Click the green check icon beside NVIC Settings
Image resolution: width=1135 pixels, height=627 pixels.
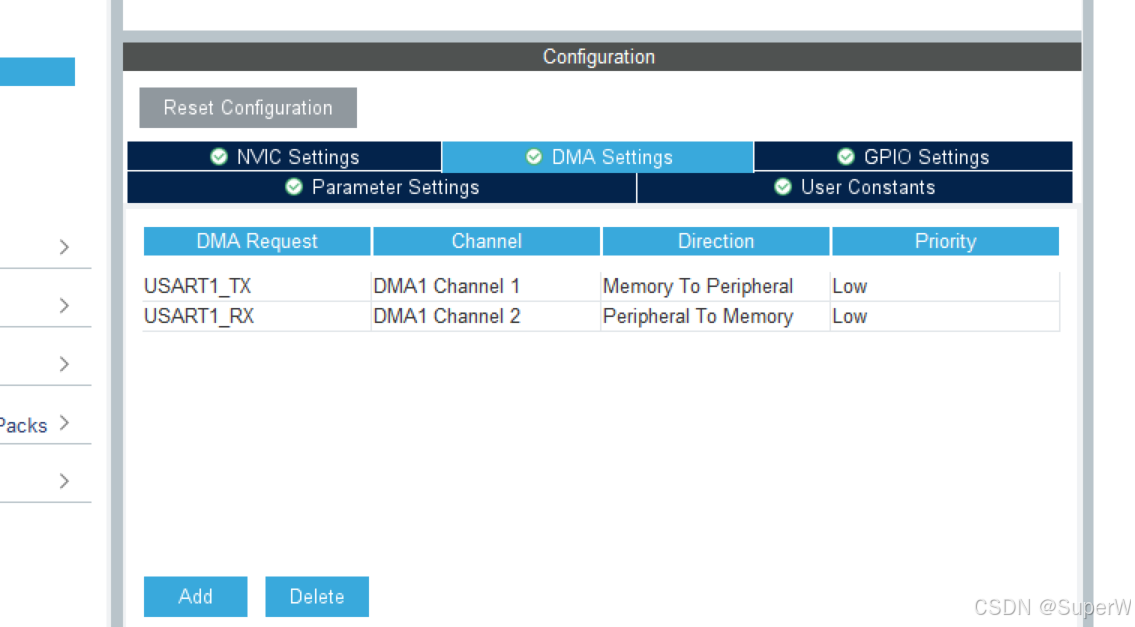coord(219,156)
